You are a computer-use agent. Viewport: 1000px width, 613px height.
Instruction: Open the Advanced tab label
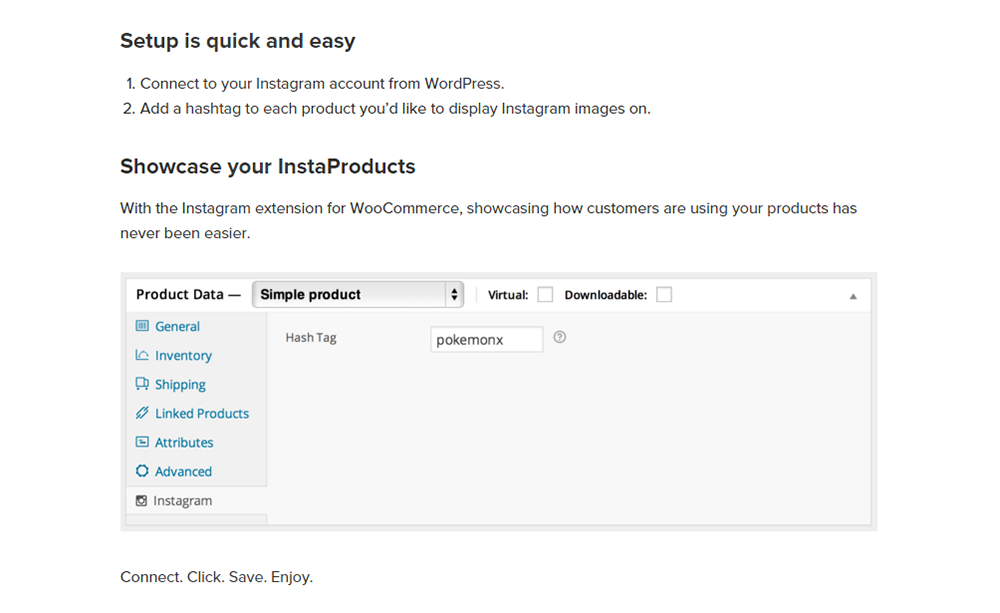tap(183, 471)
